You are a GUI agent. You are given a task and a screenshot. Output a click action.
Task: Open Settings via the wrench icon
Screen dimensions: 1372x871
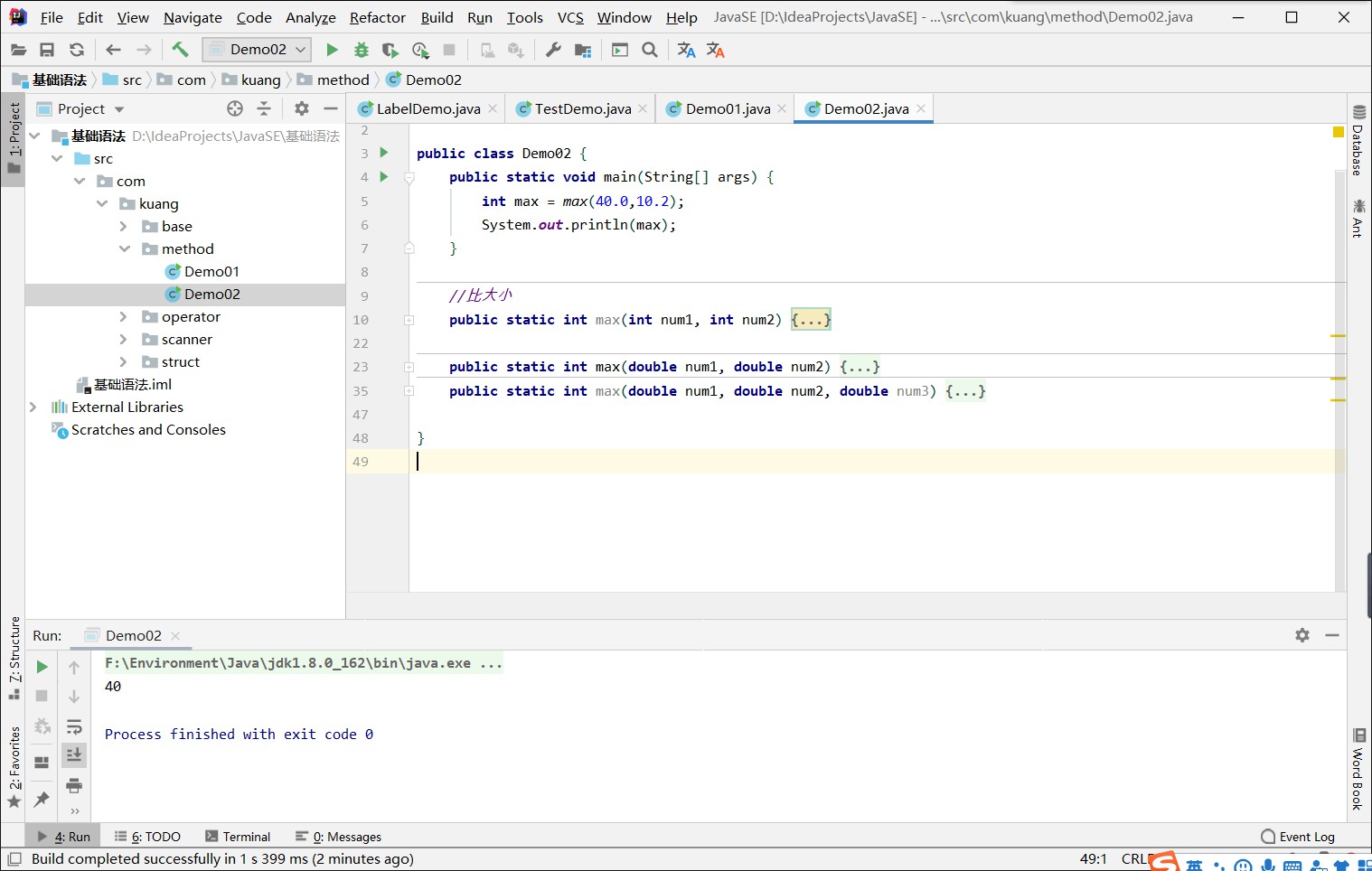[553, 50]
